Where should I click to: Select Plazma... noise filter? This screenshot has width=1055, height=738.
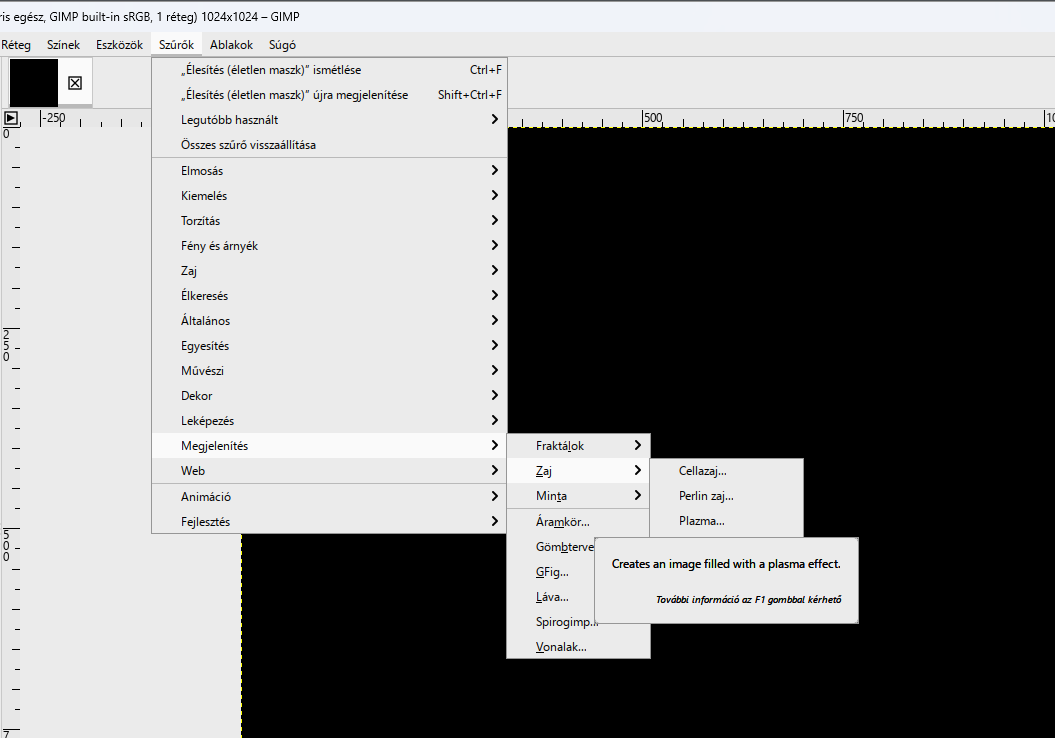click(727, 521)
